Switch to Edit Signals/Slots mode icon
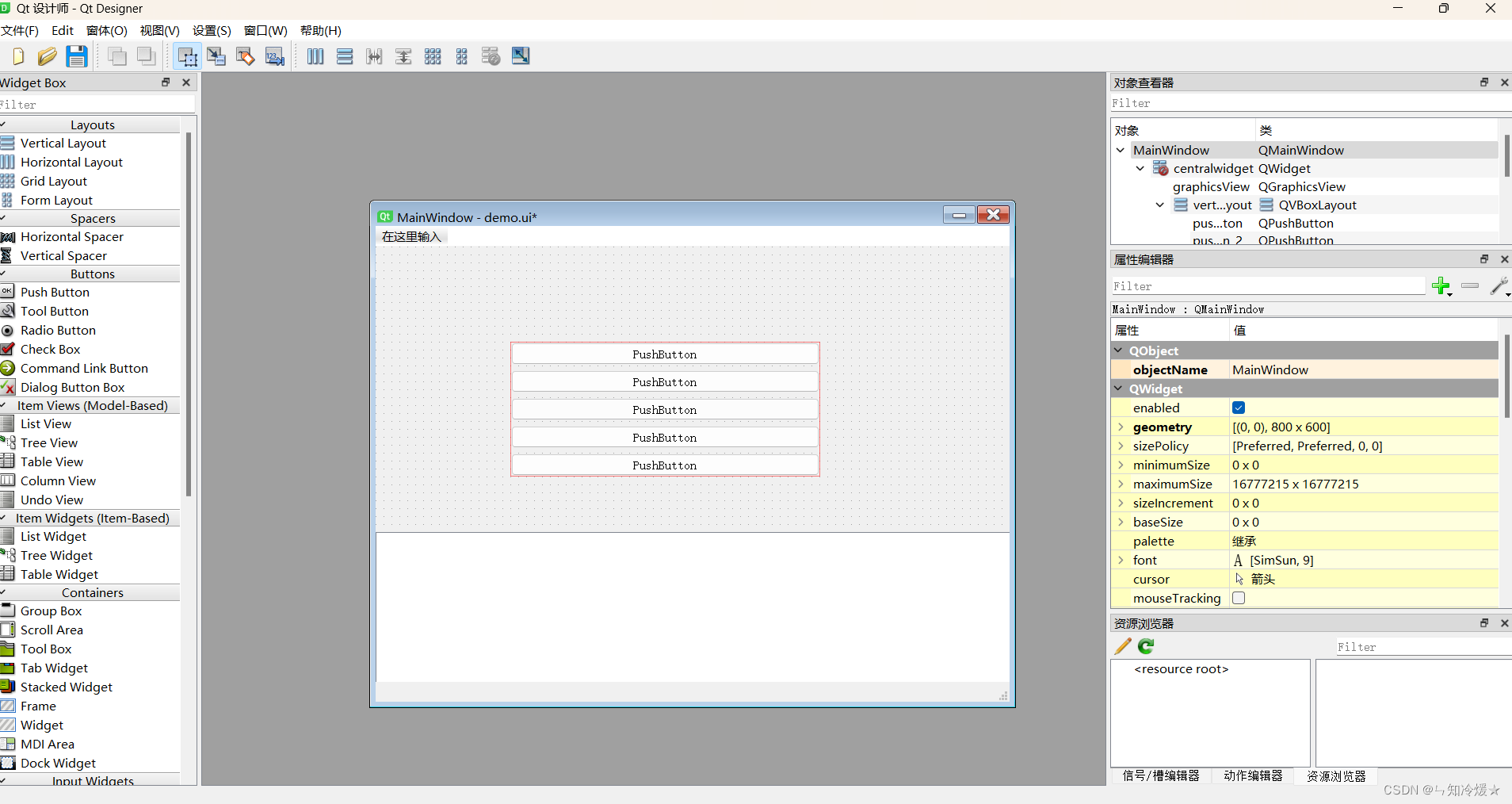This screenshot has width=1512, height=804. (x=216, y=56)
